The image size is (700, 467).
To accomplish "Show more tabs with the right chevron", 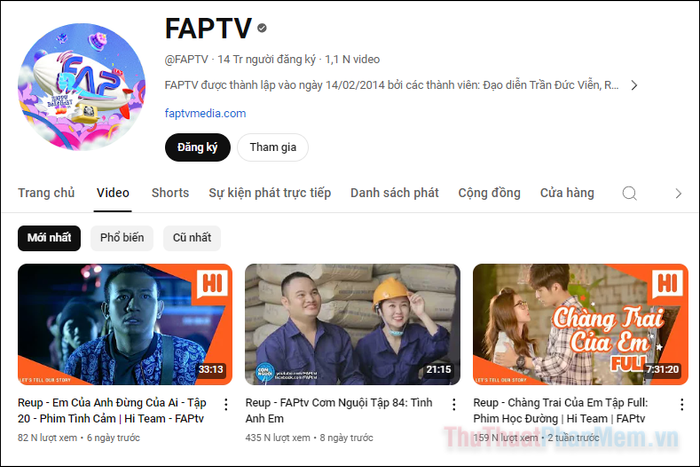I will coord(678,193).
